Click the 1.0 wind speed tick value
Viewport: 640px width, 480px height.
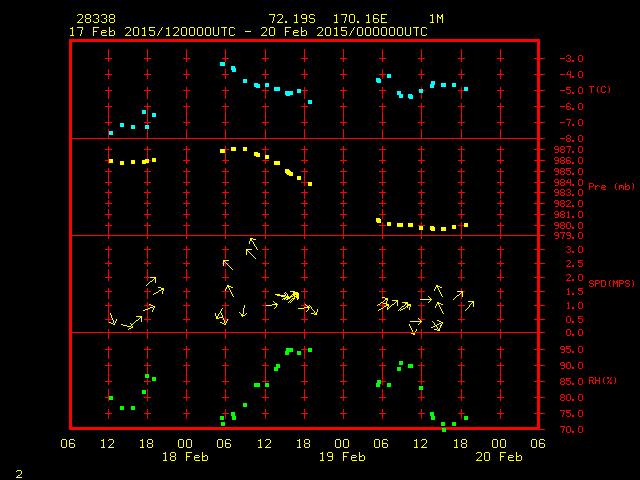[x=574, y=306]
